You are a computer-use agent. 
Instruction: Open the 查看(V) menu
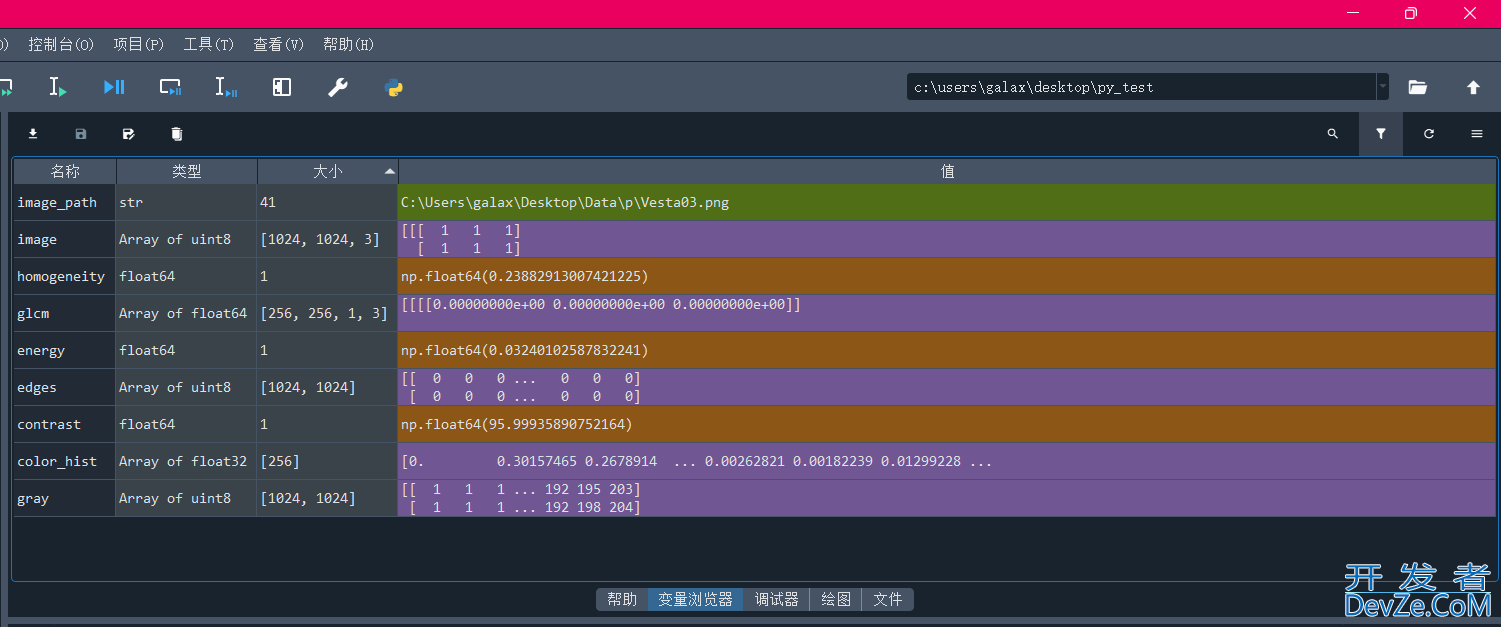(278, 45)
